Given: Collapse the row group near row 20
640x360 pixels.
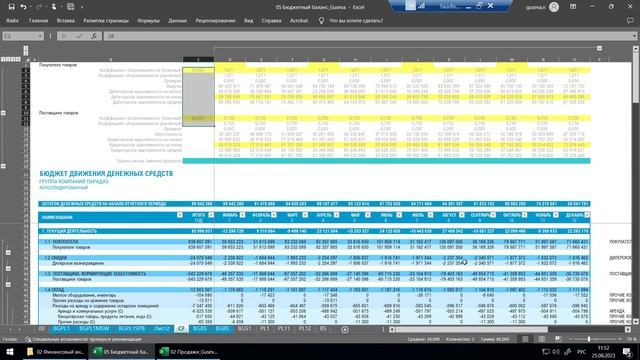Looking at the screenshot, I should [3, 166].
